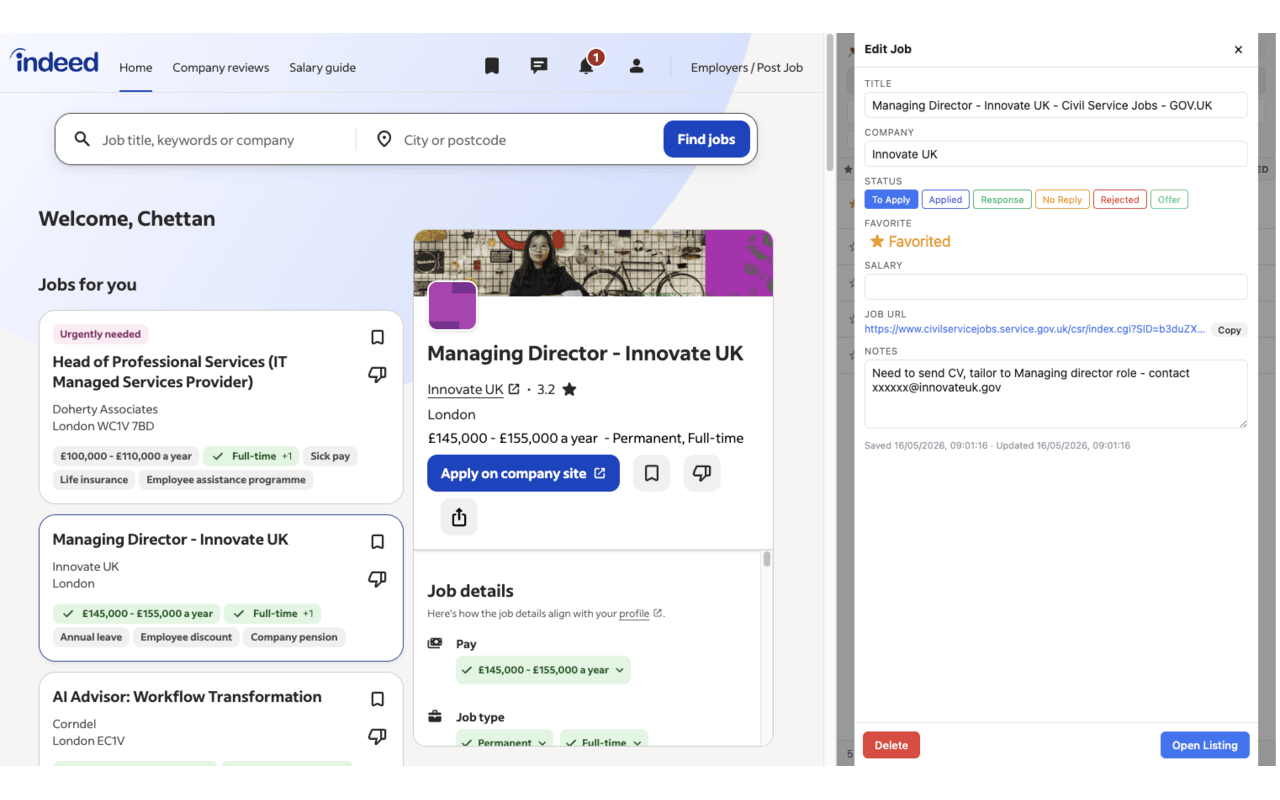Screen dimensions: 1280x800
Task: Open Salary guide tab
Action: point(322,68)
